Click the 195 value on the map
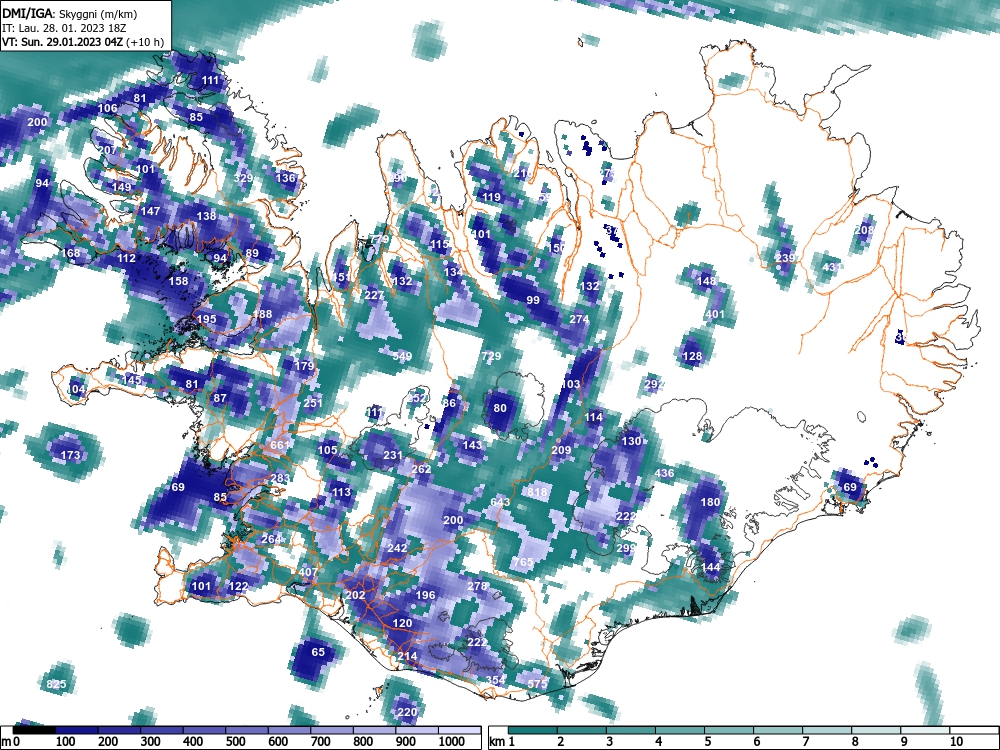Screen dimensions: 1000x750 point(207,319)
